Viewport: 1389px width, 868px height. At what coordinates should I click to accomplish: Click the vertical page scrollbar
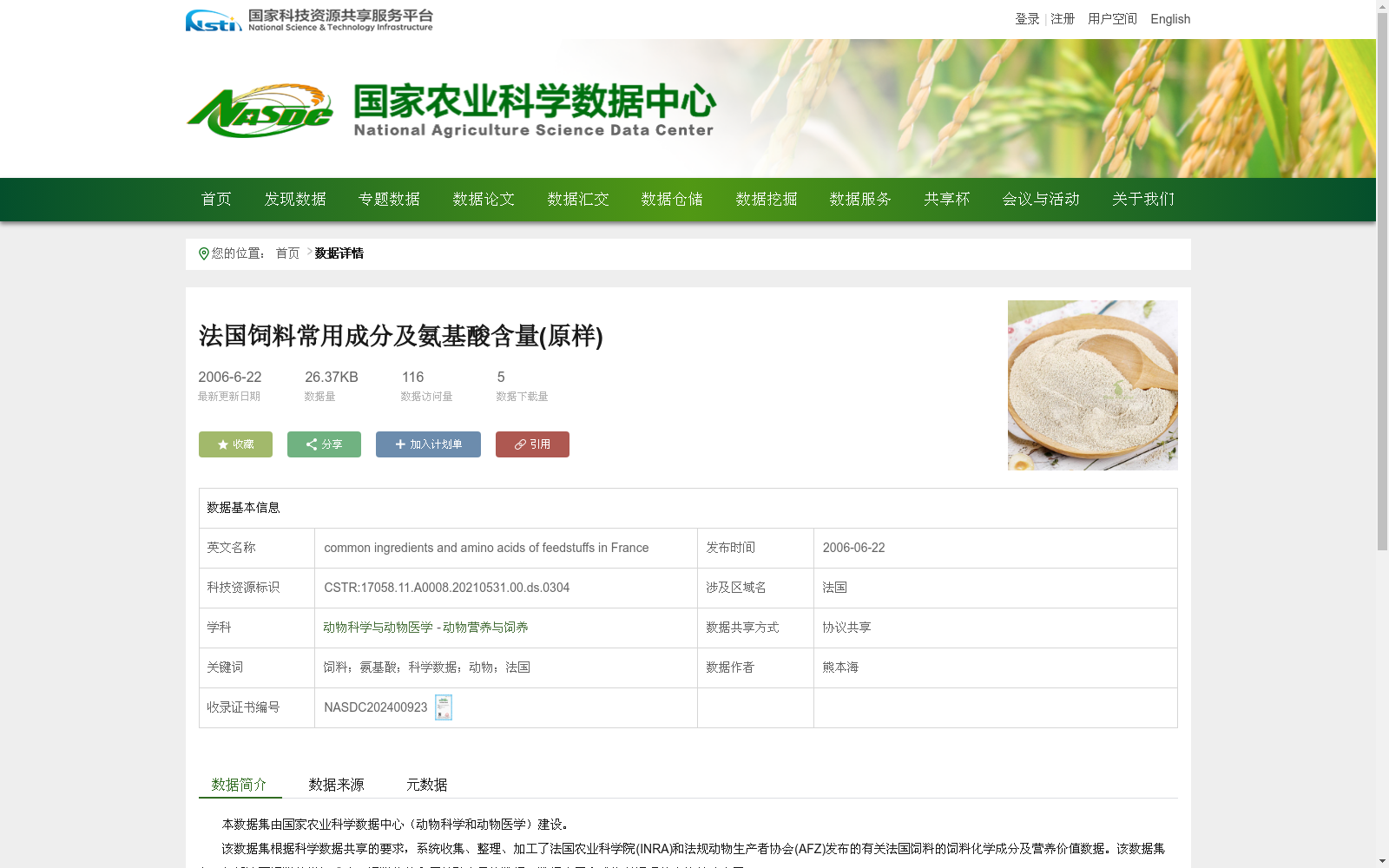coord(1382,282)
